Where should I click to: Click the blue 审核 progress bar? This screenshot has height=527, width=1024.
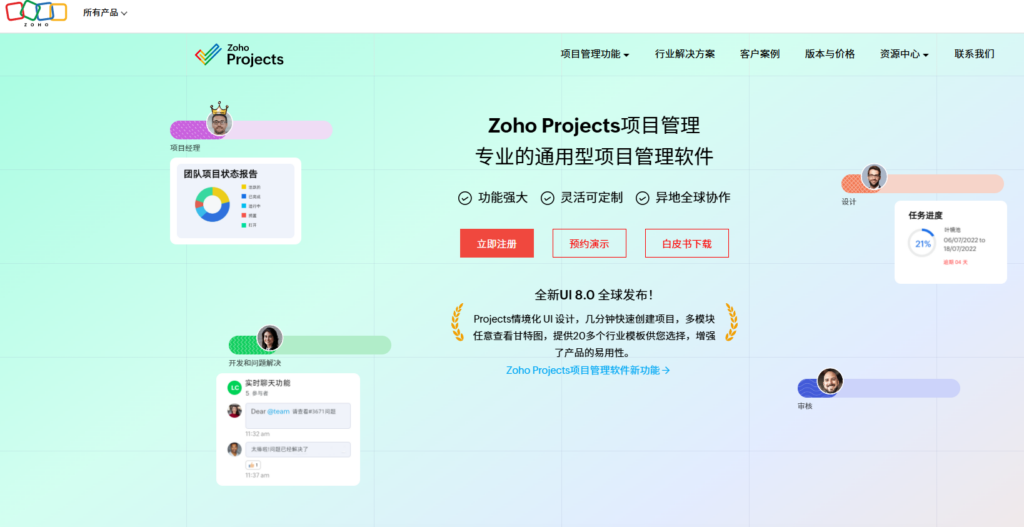[878, 388]
